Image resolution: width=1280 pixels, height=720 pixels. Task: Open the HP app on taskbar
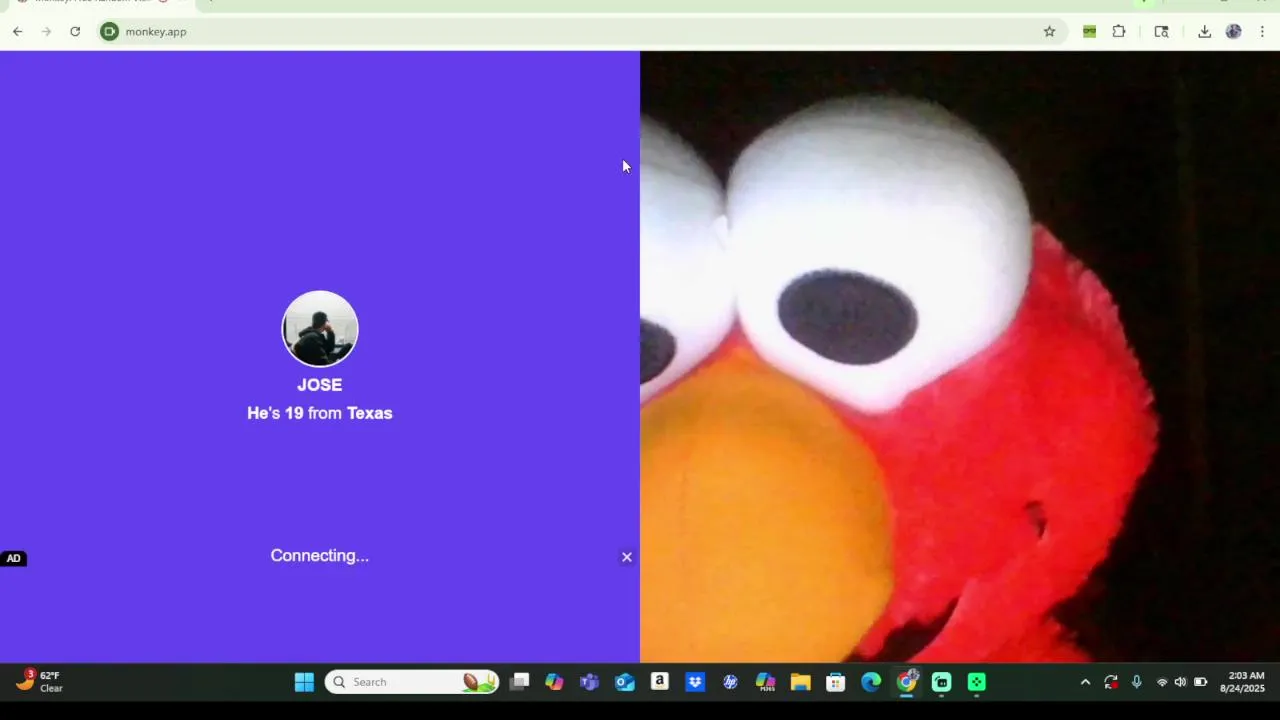[730, 682]
